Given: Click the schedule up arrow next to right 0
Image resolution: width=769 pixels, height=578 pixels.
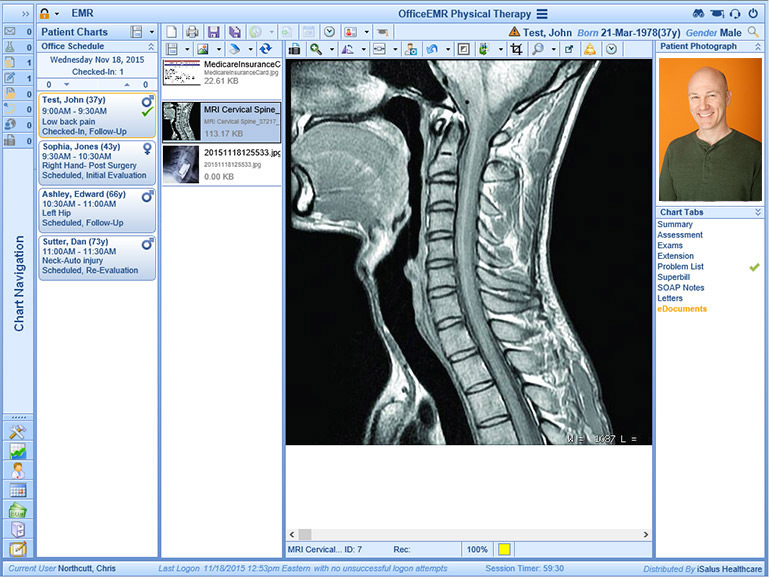Looking at the screenshot, I should point(127,84).
